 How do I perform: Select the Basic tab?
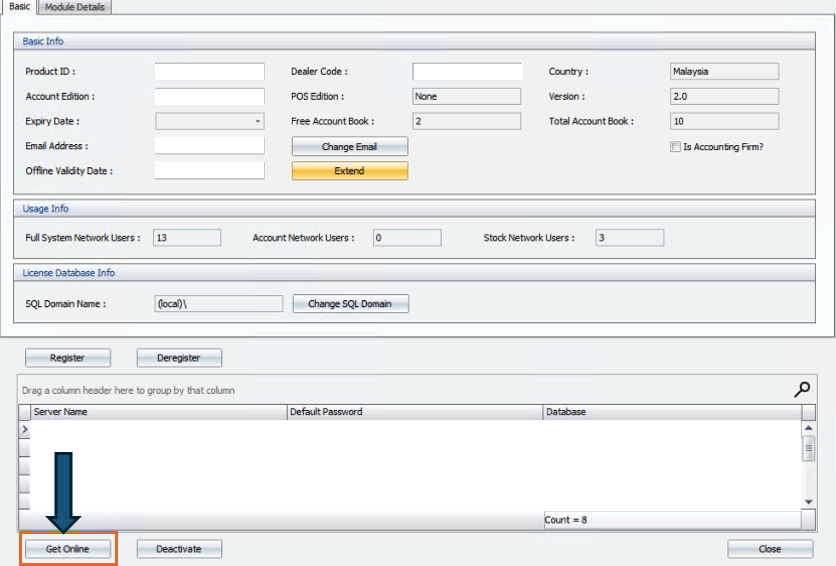pos(19,7)
